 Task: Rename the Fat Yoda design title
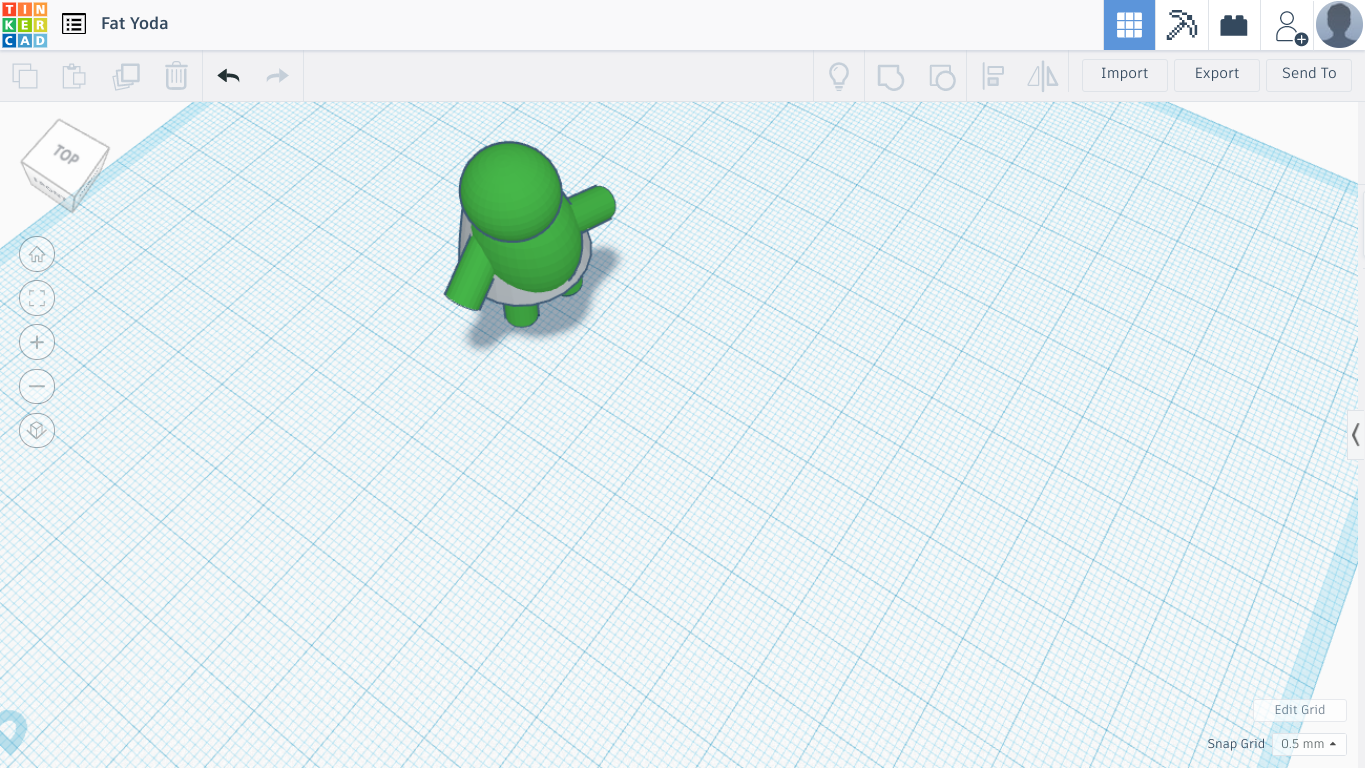pos(135,24)
